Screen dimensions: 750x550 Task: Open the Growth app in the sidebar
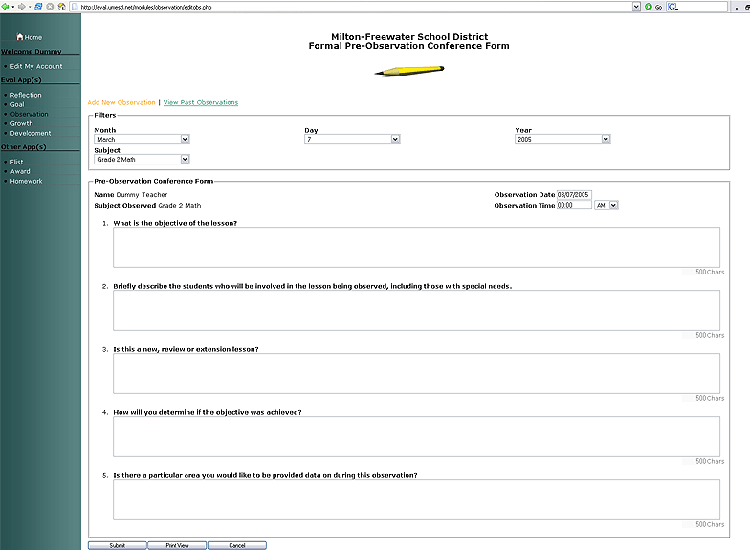point(21,123)
